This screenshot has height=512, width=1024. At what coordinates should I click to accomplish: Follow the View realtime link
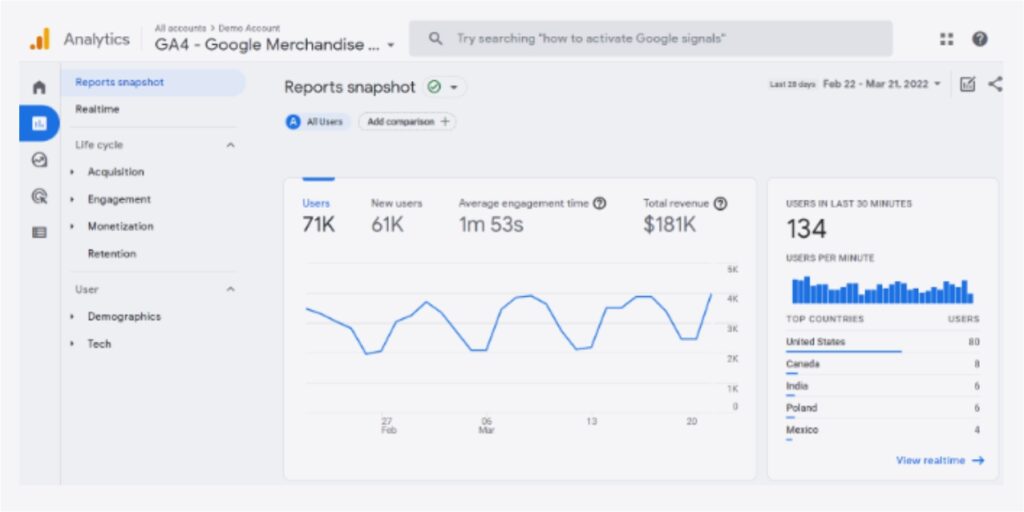[x=940, y=460]
